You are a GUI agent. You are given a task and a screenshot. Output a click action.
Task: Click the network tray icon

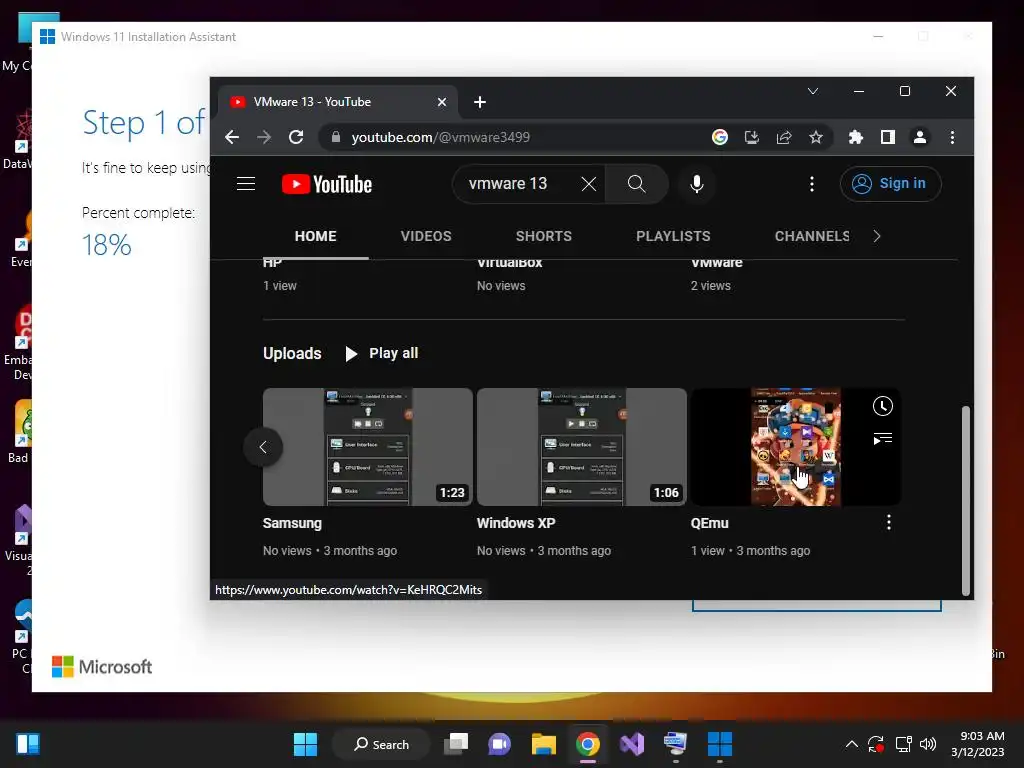coord(903,744)
